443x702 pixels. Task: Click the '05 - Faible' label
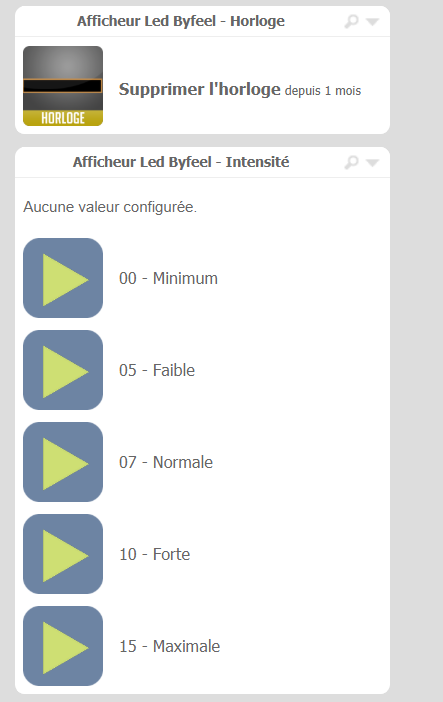tap(157, 371)
